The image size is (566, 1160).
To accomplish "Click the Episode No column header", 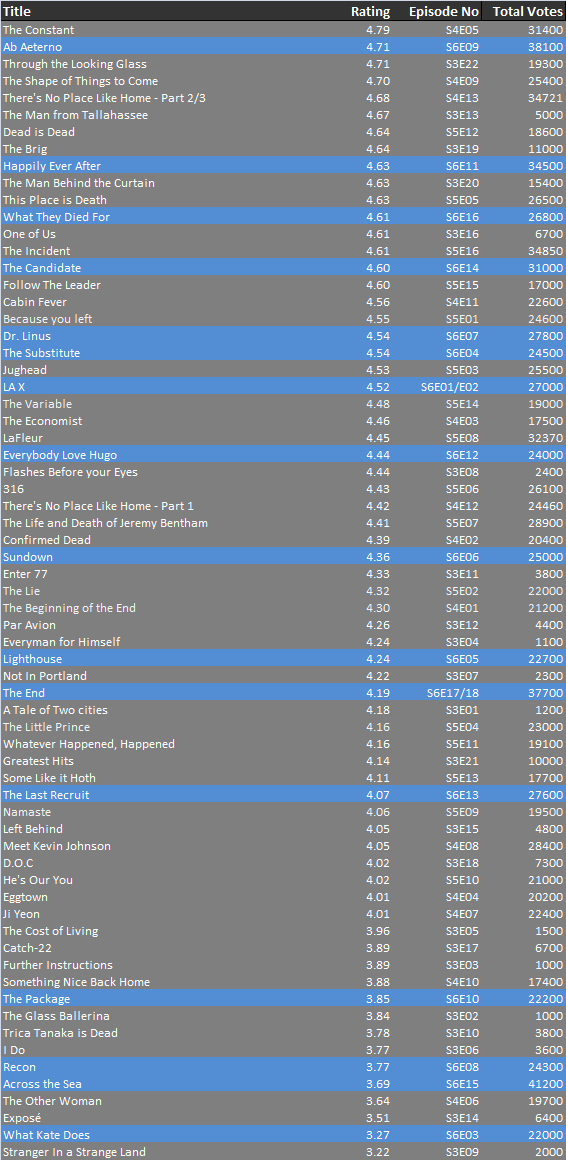I will [444, 11].
